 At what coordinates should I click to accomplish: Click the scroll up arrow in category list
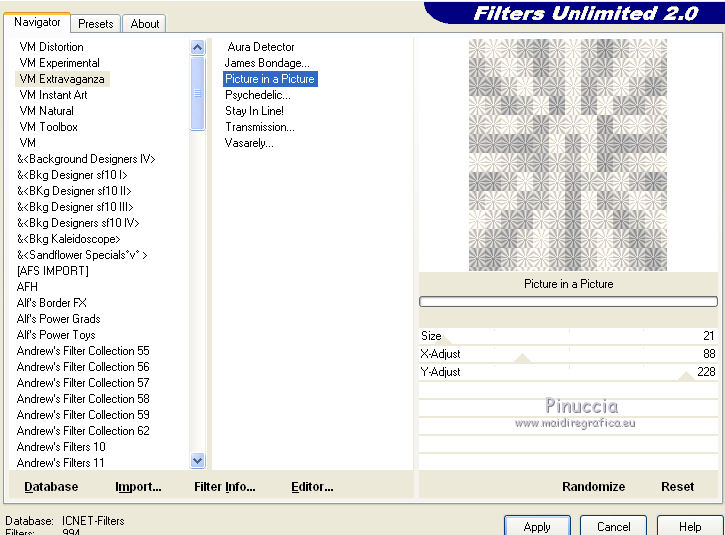point(197,48)
